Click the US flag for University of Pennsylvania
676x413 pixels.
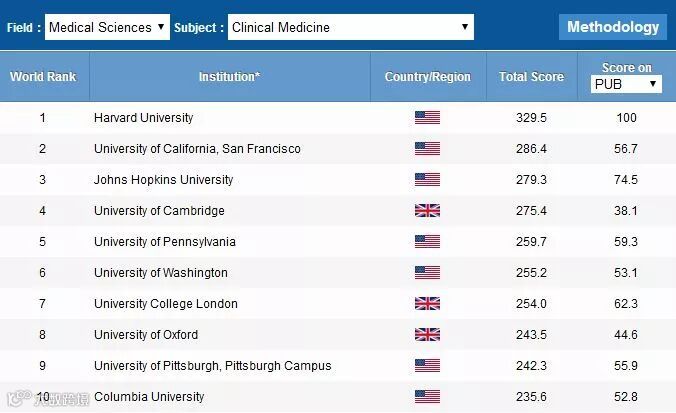click(427, 242)
